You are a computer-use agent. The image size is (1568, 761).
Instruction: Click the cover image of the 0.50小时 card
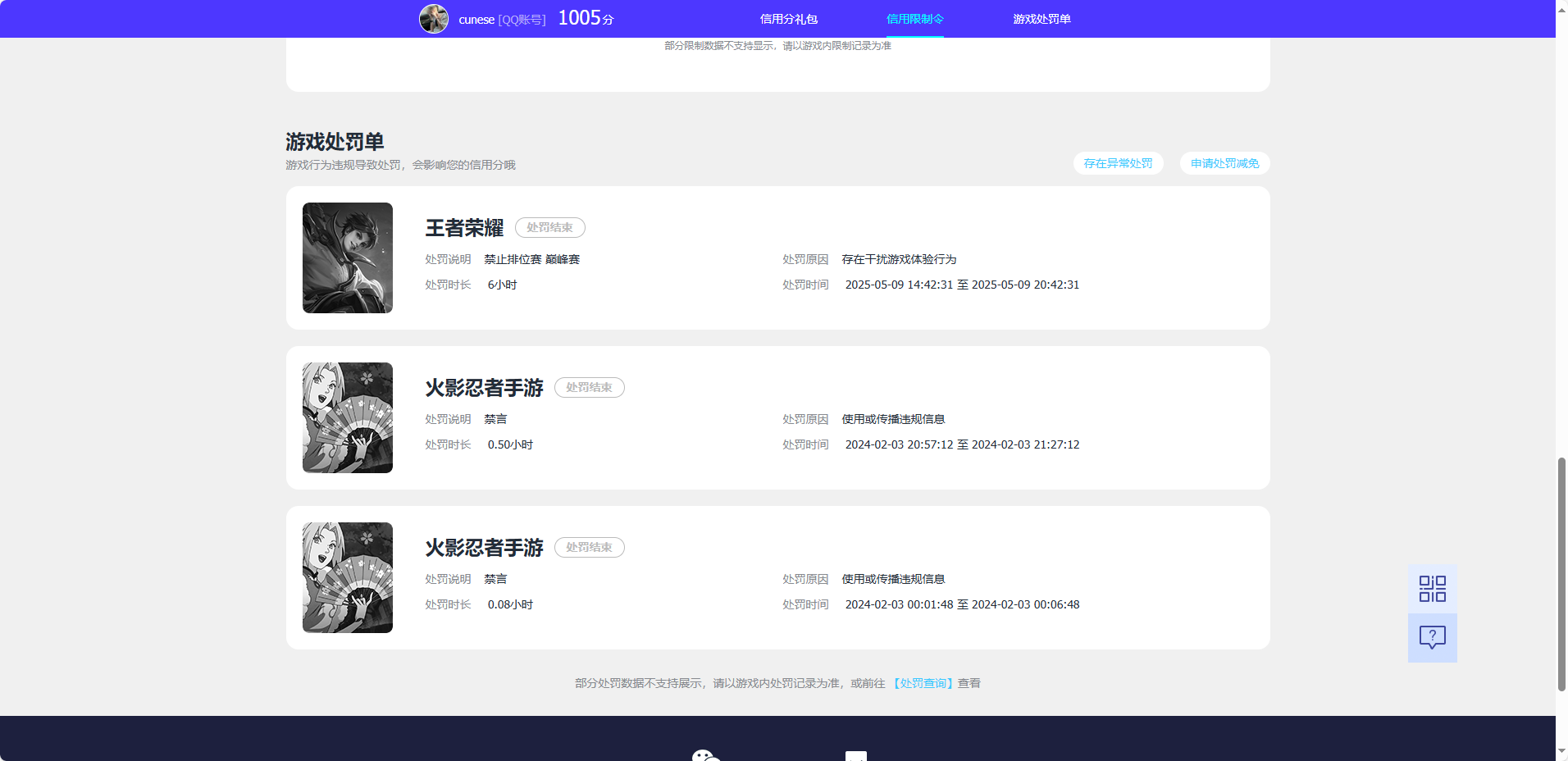[x=348, y=417]
